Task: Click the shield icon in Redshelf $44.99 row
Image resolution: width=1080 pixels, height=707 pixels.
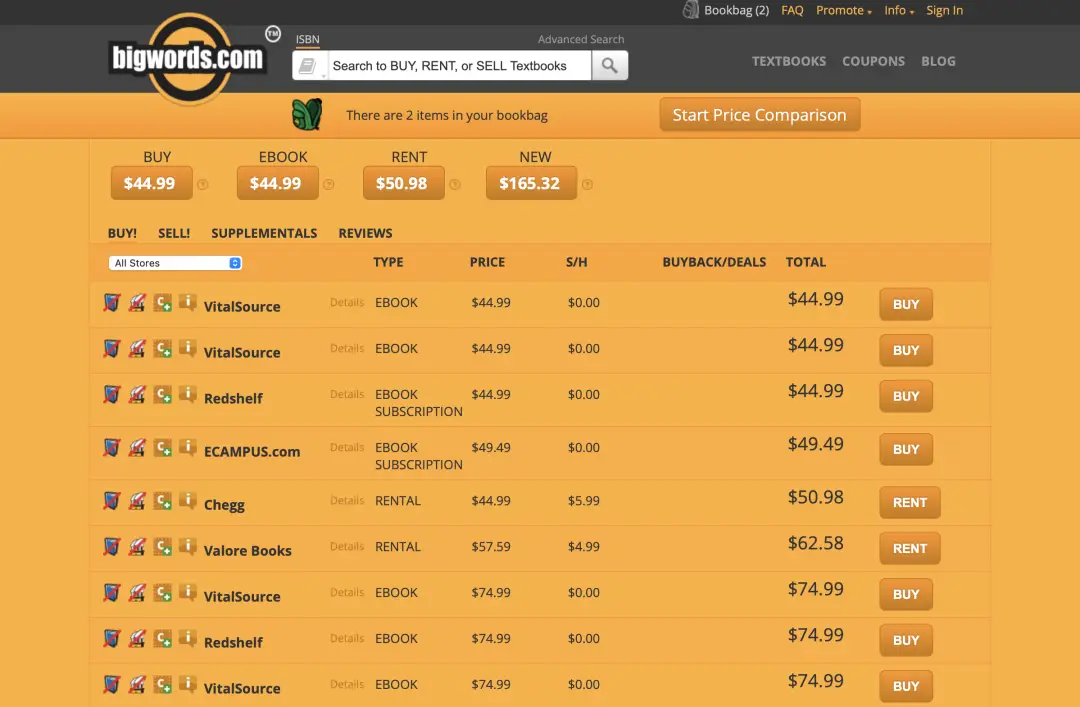Action: [112, 395]
